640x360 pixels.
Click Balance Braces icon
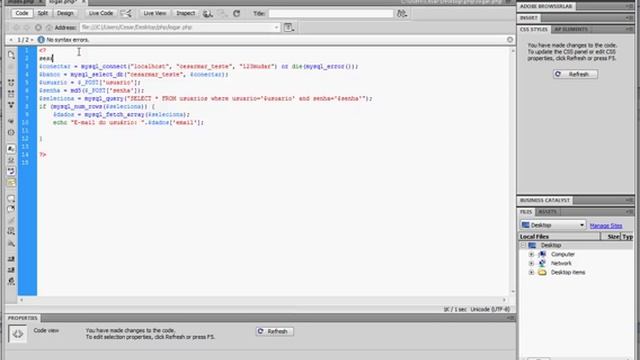coord(11,133)
